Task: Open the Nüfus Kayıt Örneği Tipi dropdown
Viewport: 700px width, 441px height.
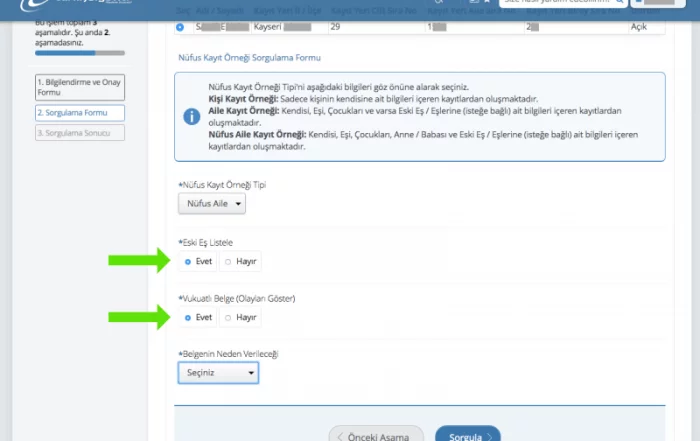Action: [x=212, y=204]
